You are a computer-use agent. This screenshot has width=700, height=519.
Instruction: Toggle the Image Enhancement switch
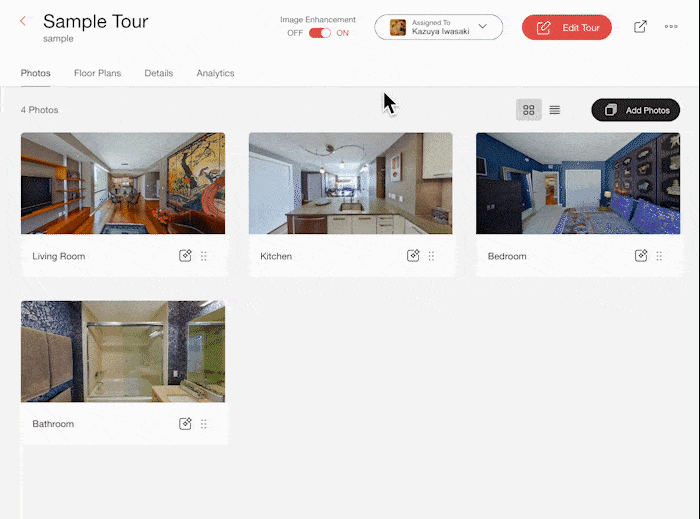320,33
